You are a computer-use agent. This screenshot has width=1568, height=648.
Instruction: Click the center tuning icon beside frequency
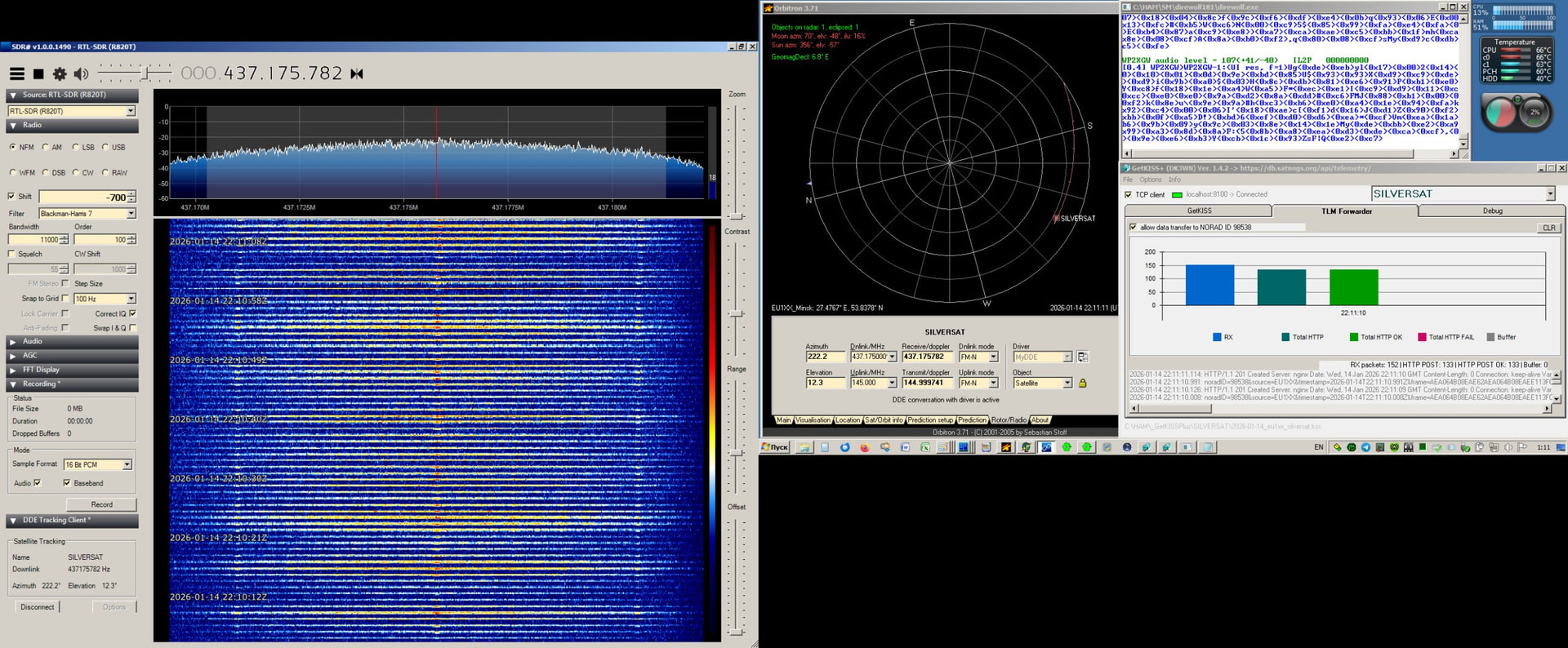(357, 73)
